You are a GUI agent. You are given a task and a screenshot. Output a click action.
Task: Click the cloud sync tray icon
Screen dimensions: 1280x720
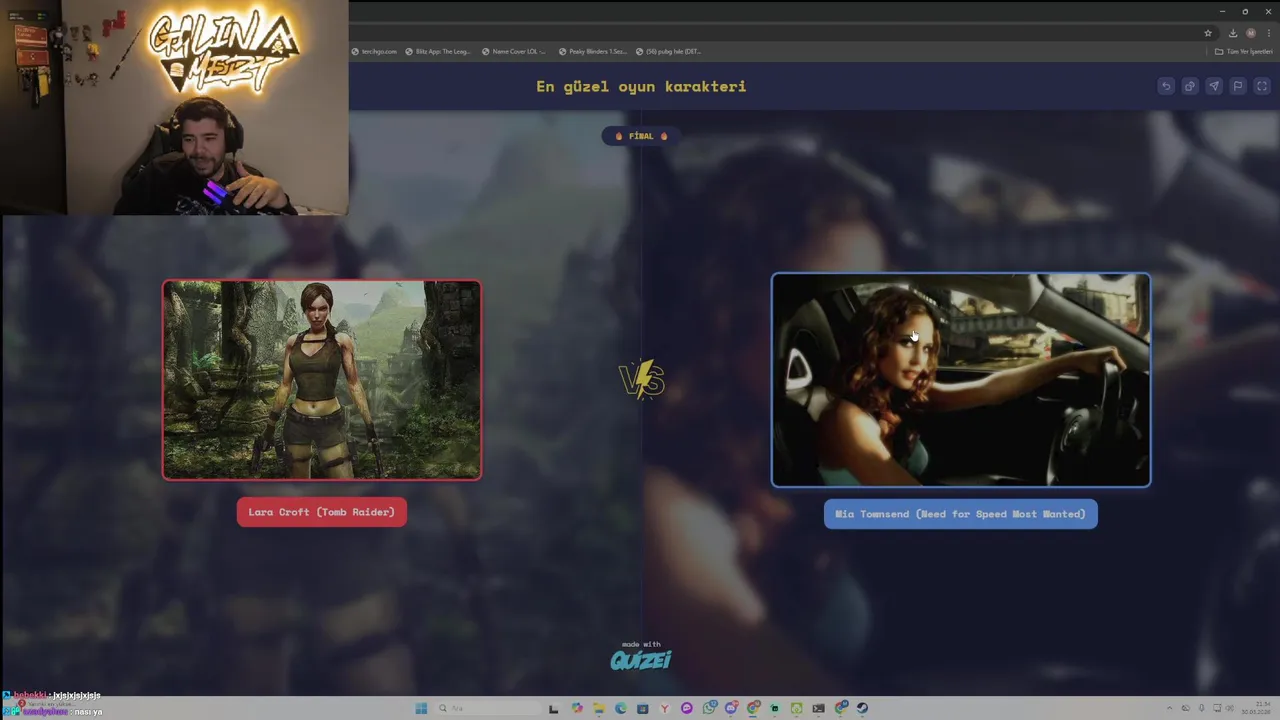(x=1186, y=708)
